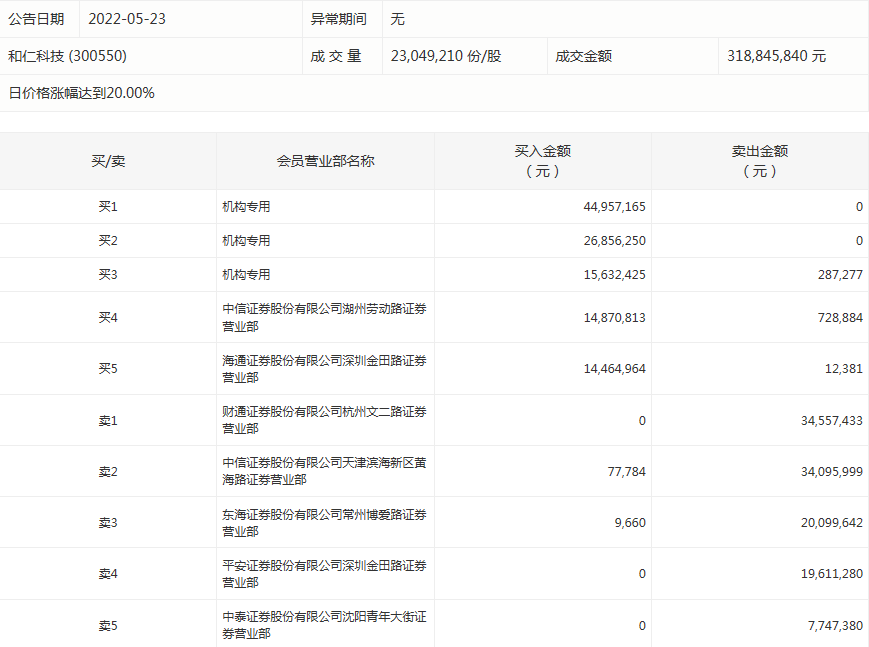869x647 pixels.
Task: Click the 买入金额（元） column header
Action: tap(542, 161)
